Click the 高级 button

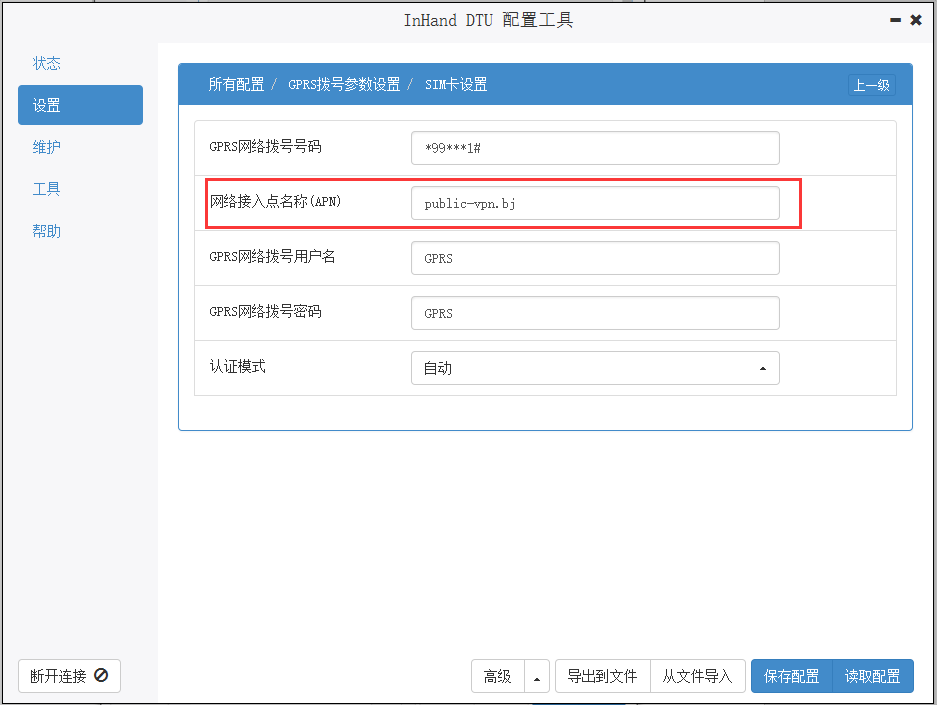(498, 676)
